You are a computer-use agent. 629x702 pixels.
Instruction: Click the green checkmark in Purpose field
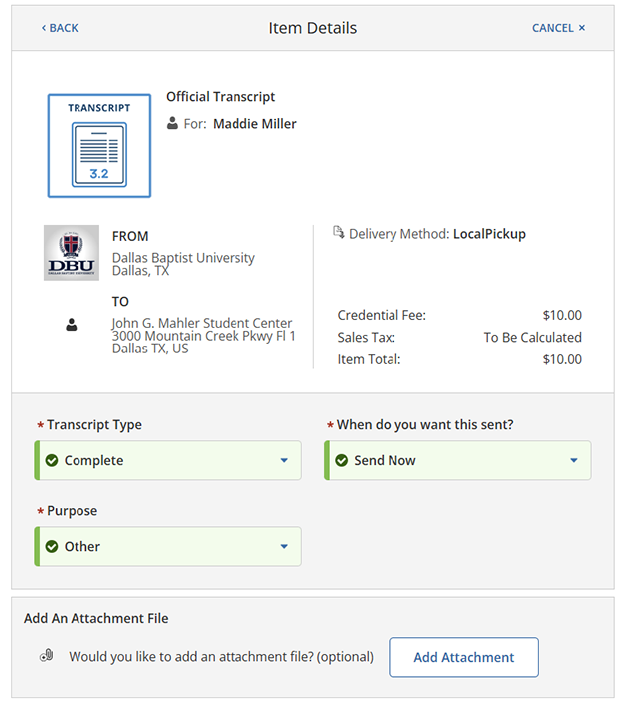[52, 547]
